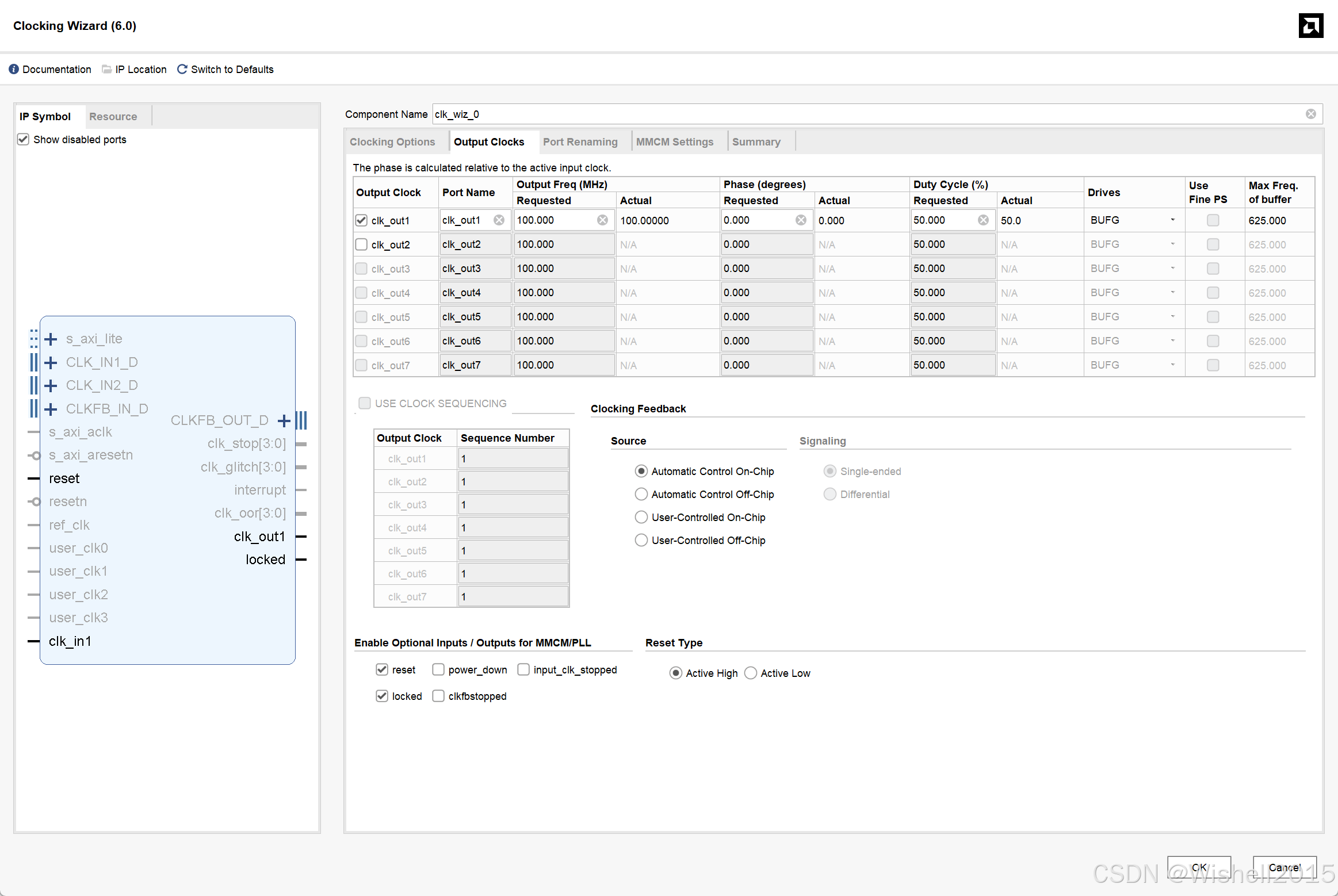
Task: Click the Switch to Defaults refresh icon
Action: pyautogui.click(x=182, y=69)
